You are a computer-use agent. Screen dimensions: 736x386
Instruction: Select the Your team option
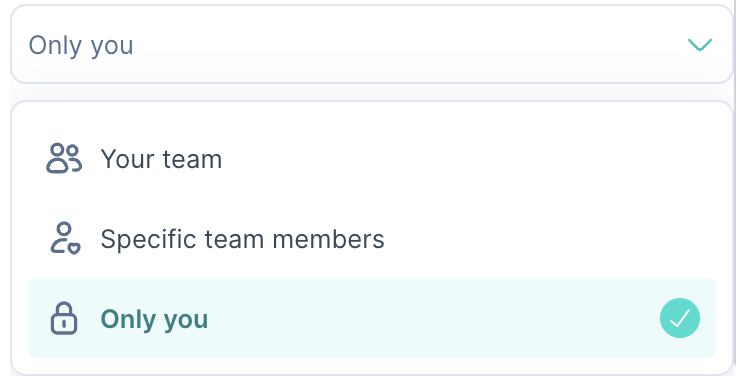(x=371, y=159)
